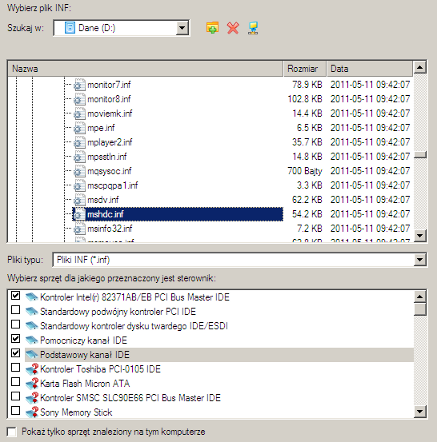Click the device icon for Kontroler Intel 82371AB/EB
Image resolution: width=437 pixels, height=442 pixels.
pos(32,297)
